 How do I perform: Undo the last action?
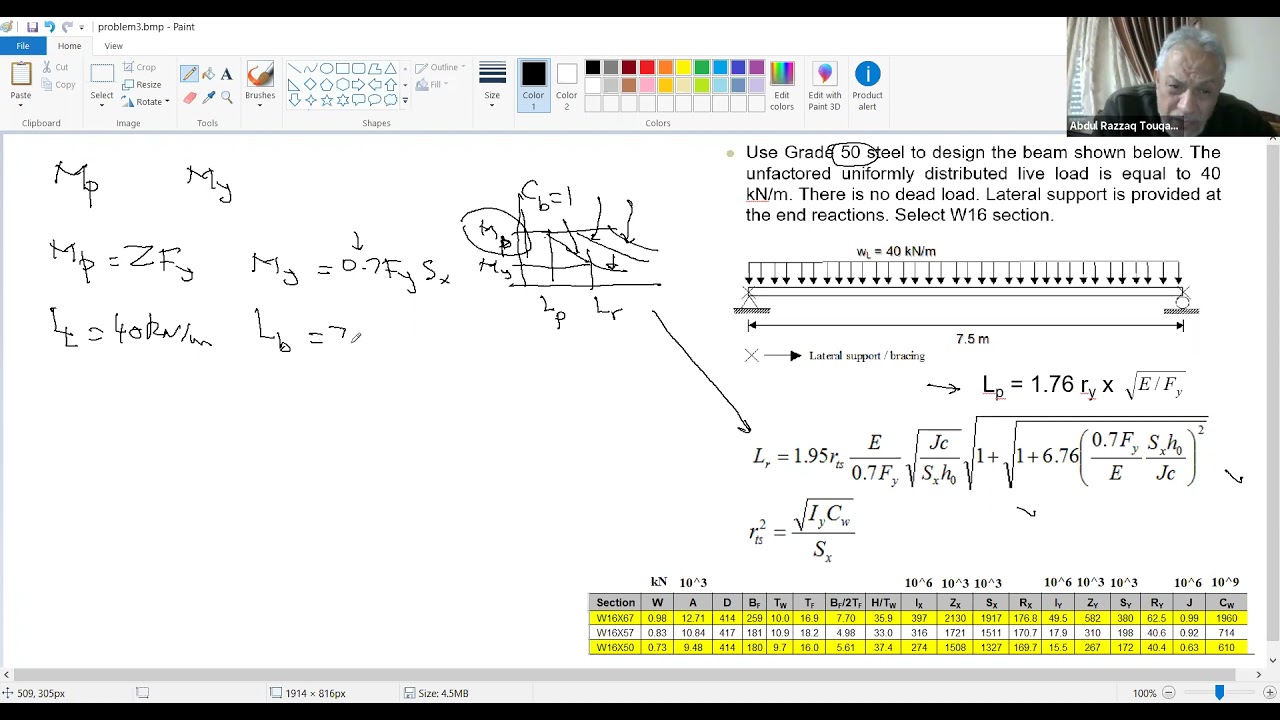(x=49, y=27)
